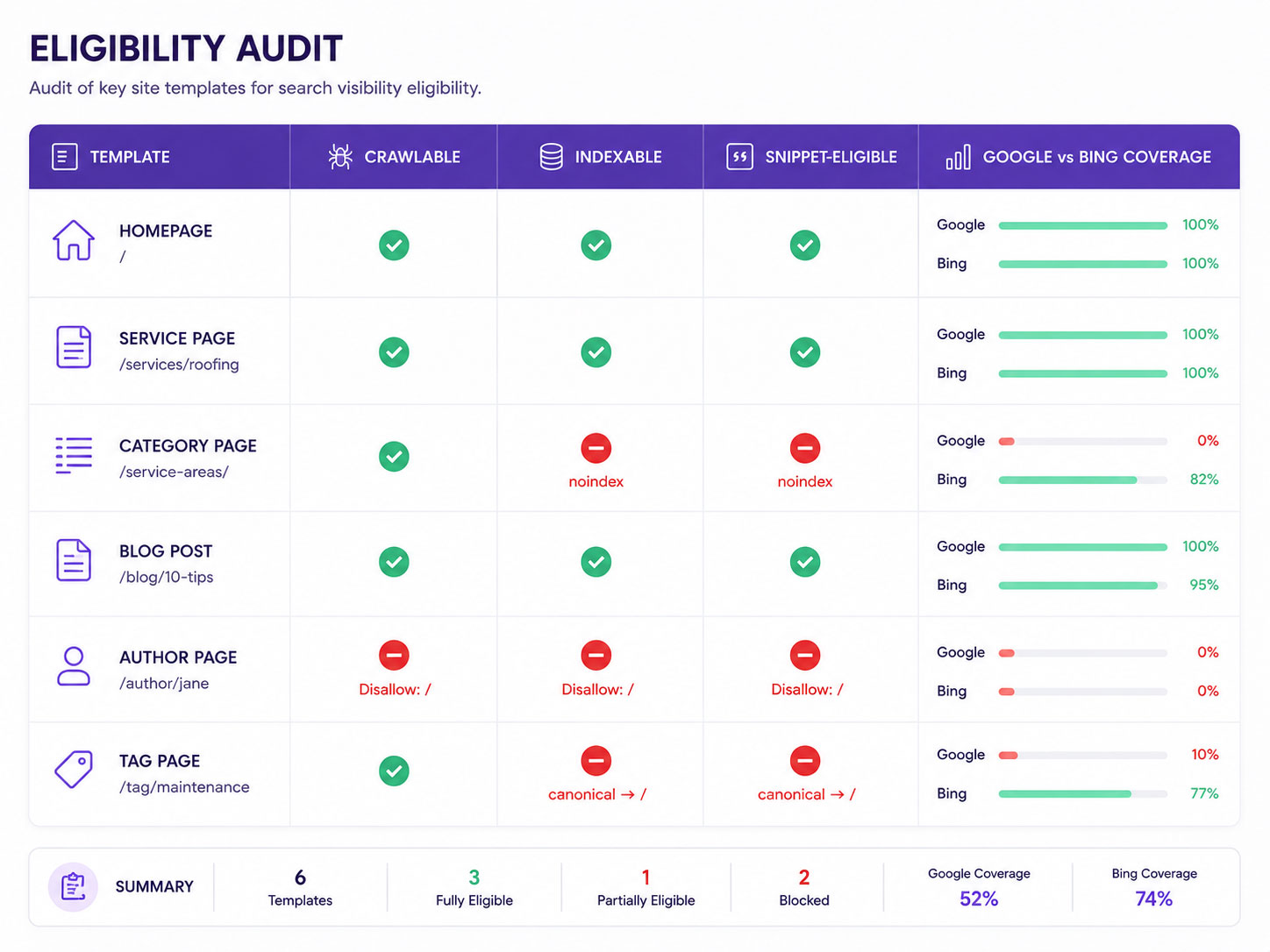
Task: Click the HOMEPAGE template name
Action: tap(166, 231)
